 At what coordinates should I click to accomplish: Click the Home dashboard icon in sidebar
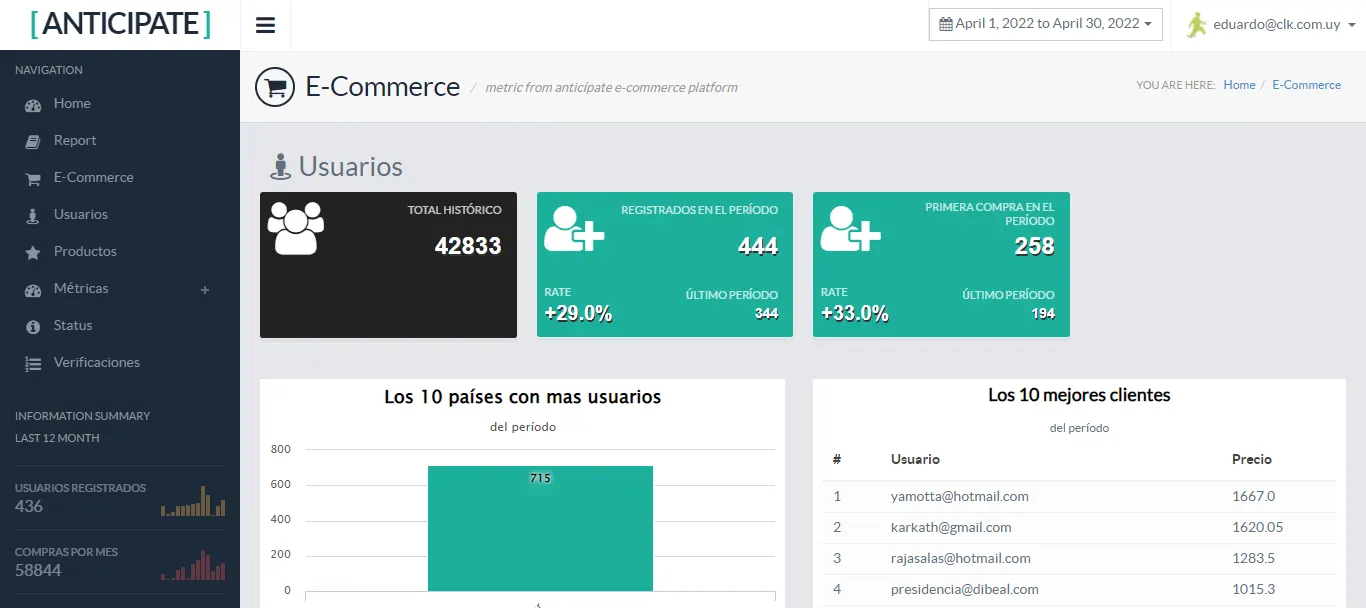(33, 104)
